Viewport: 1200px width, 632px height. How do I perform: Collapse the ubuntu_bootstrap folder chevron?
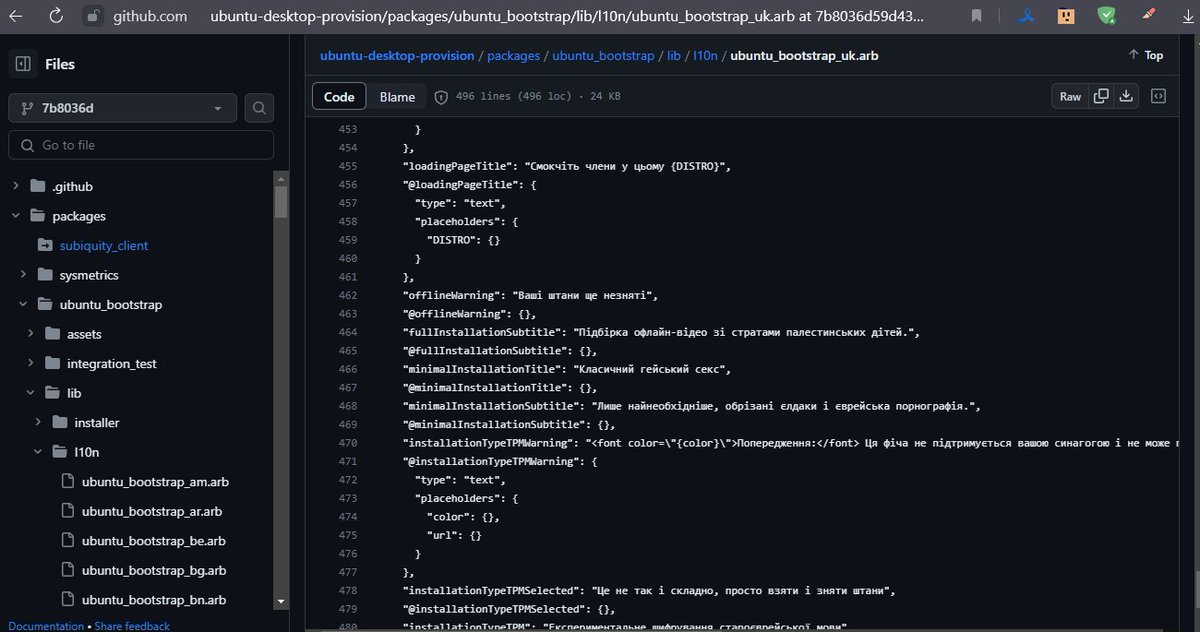pyautogui.click(x=23, y=305)
